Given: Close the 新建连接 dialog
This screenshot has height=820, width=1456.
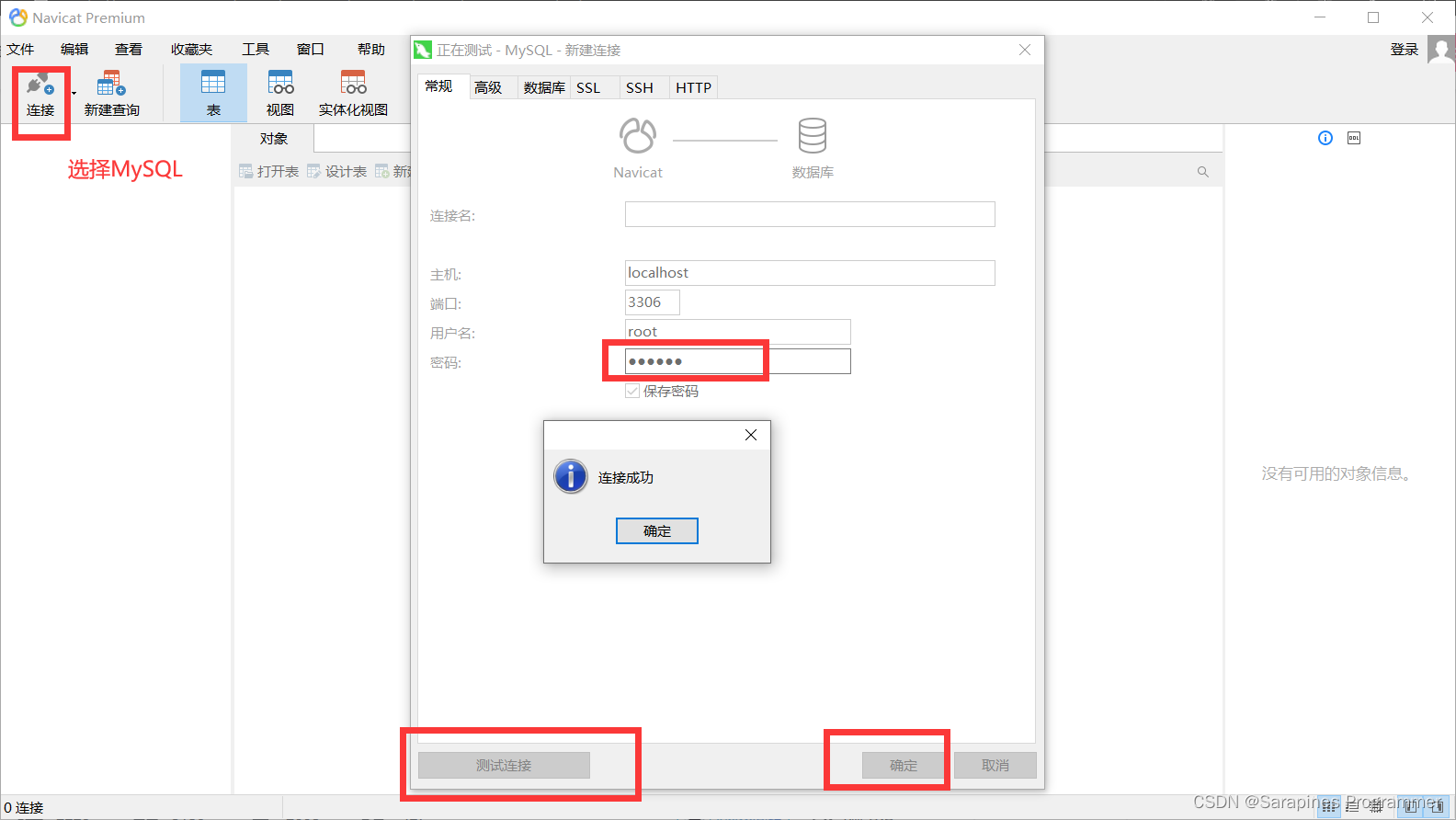Looking at the screenshot, I should (x=1025, y=50).
